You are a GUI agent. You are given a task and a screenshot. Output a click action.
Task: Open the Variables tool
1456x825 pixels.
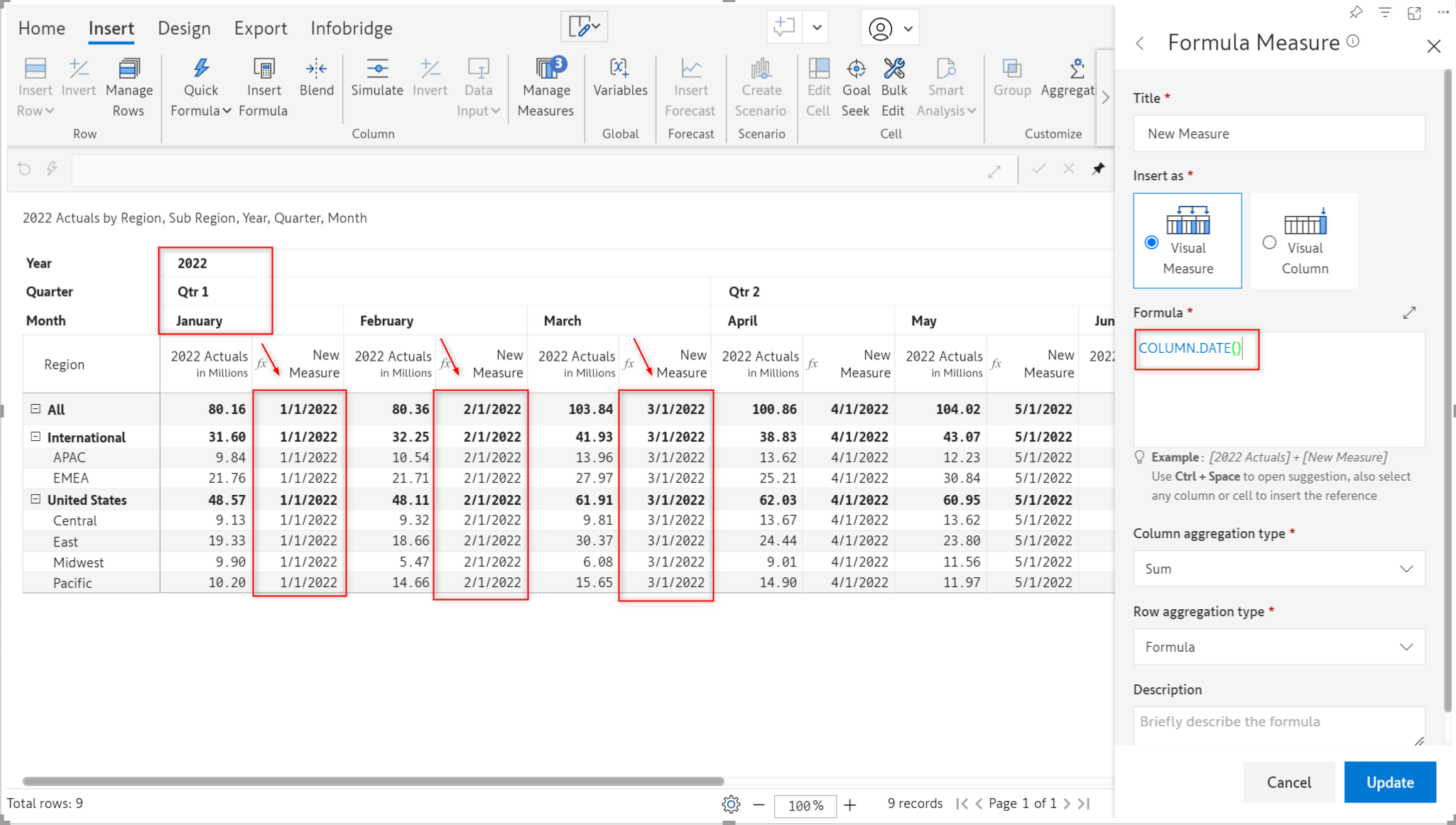point(619,70)
